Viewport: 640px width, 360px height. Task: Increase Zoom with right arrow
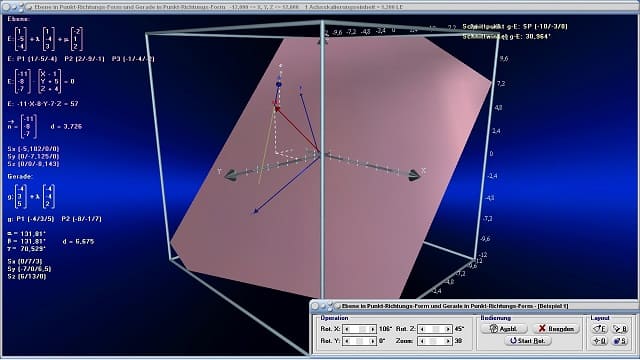point(448,341)
